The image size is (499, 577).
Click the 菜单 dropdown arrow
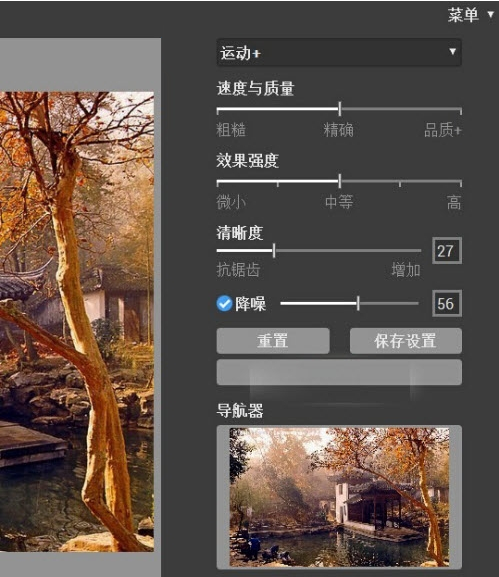tap(491, 15)
